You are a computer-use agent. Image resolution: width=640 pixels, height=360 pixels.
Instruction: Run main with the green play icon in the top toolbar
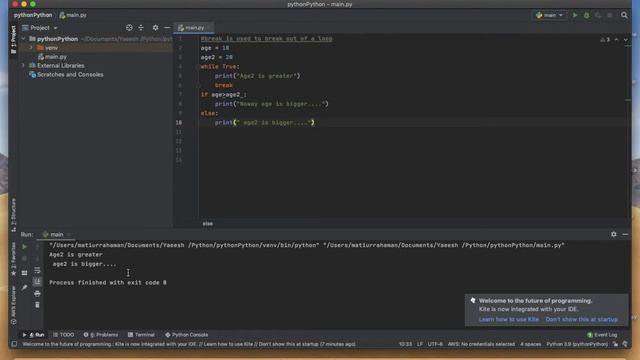click(x=575, y=15)
